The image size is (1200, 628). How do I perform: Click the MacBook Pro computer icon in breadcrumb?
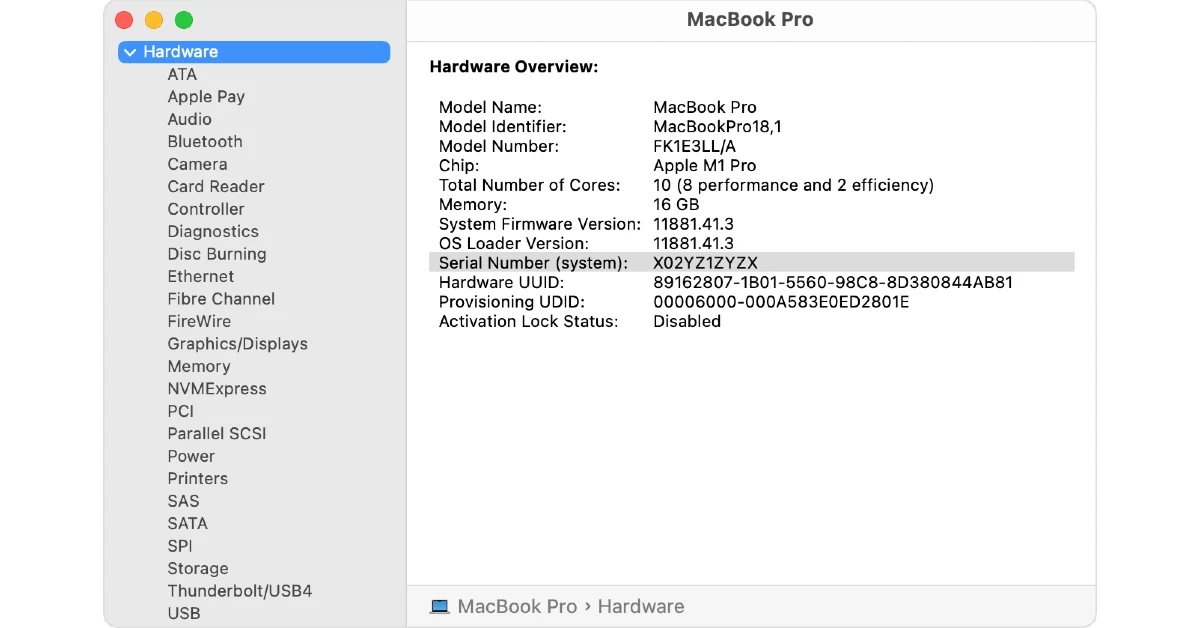point(438,605)
